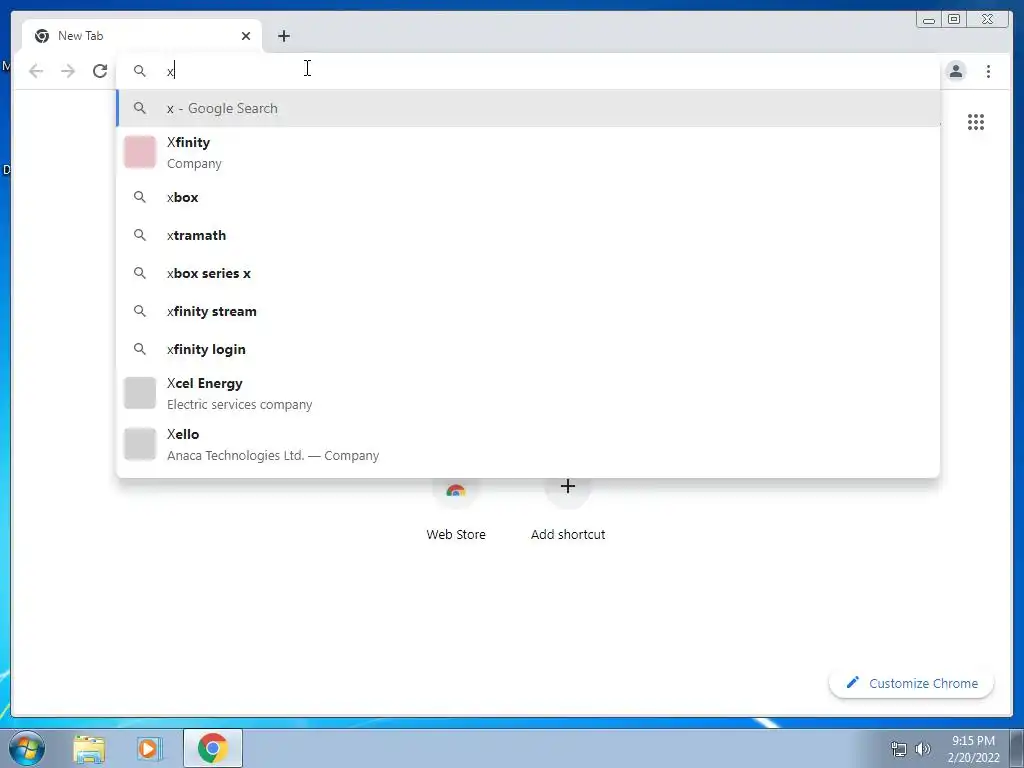Select the 'xfinity login' suggestion
1024x768 pixels.
pos(528,349)
